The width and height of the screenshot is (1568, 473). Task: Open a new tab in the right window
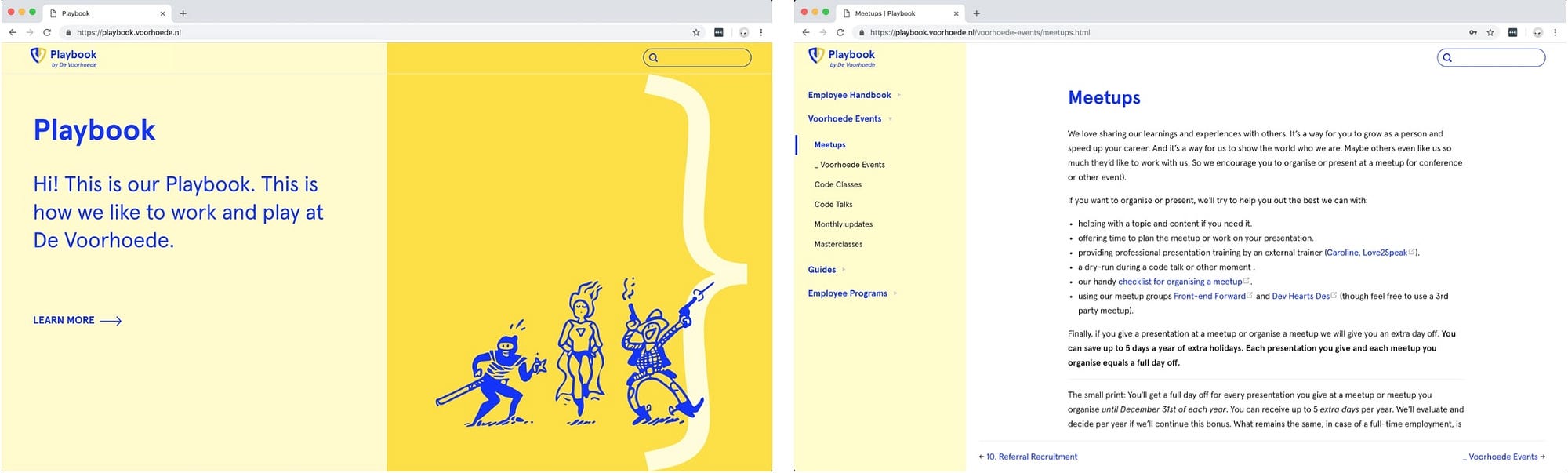pos(976,13)
